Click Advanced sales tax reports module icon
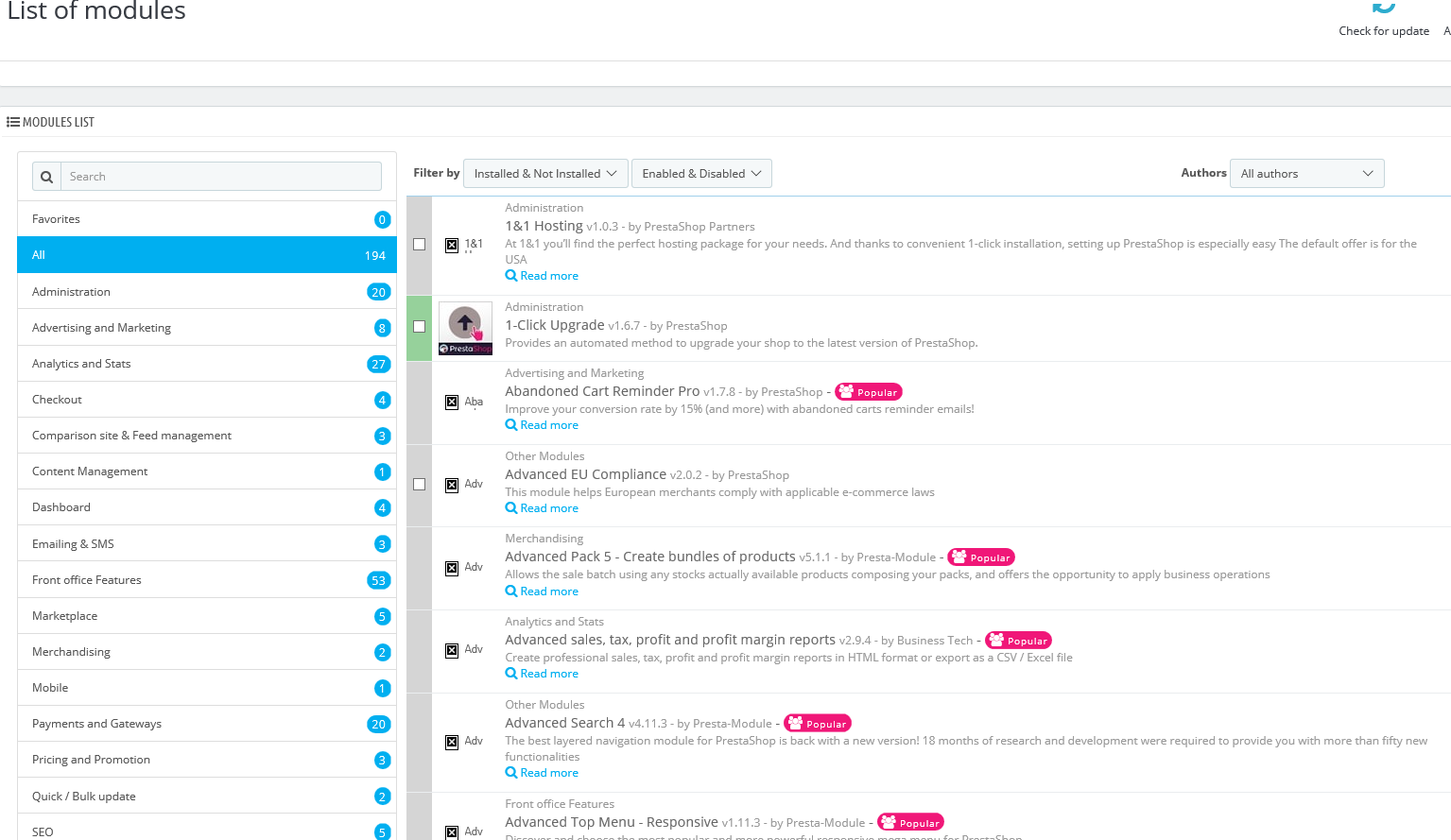Screen dimensions: 1451x840 pos(452,650)
